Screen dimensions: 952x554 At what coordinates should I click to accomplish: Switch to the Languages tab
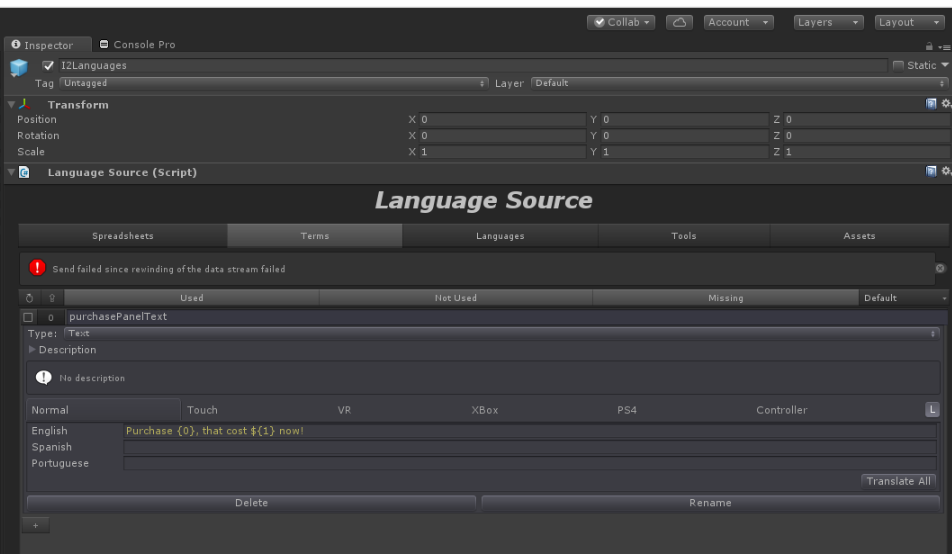click(x=500, y=236)
